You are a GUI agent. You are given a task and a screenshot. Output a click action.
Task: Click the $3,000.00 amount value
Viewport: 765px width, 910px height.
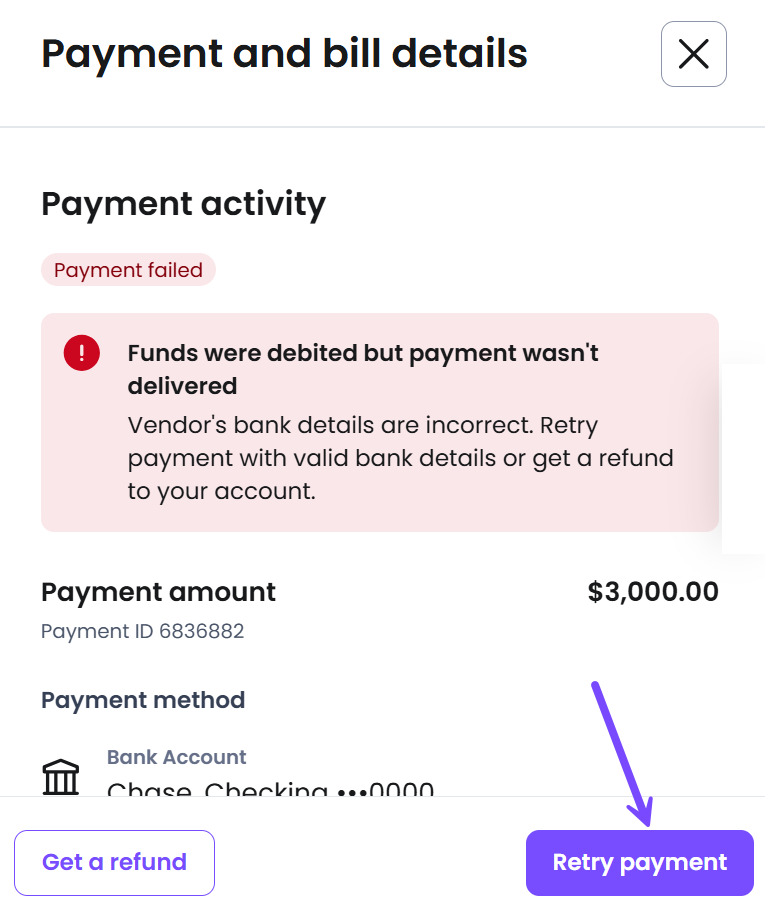pyautogui.click(x=653, y=592)
